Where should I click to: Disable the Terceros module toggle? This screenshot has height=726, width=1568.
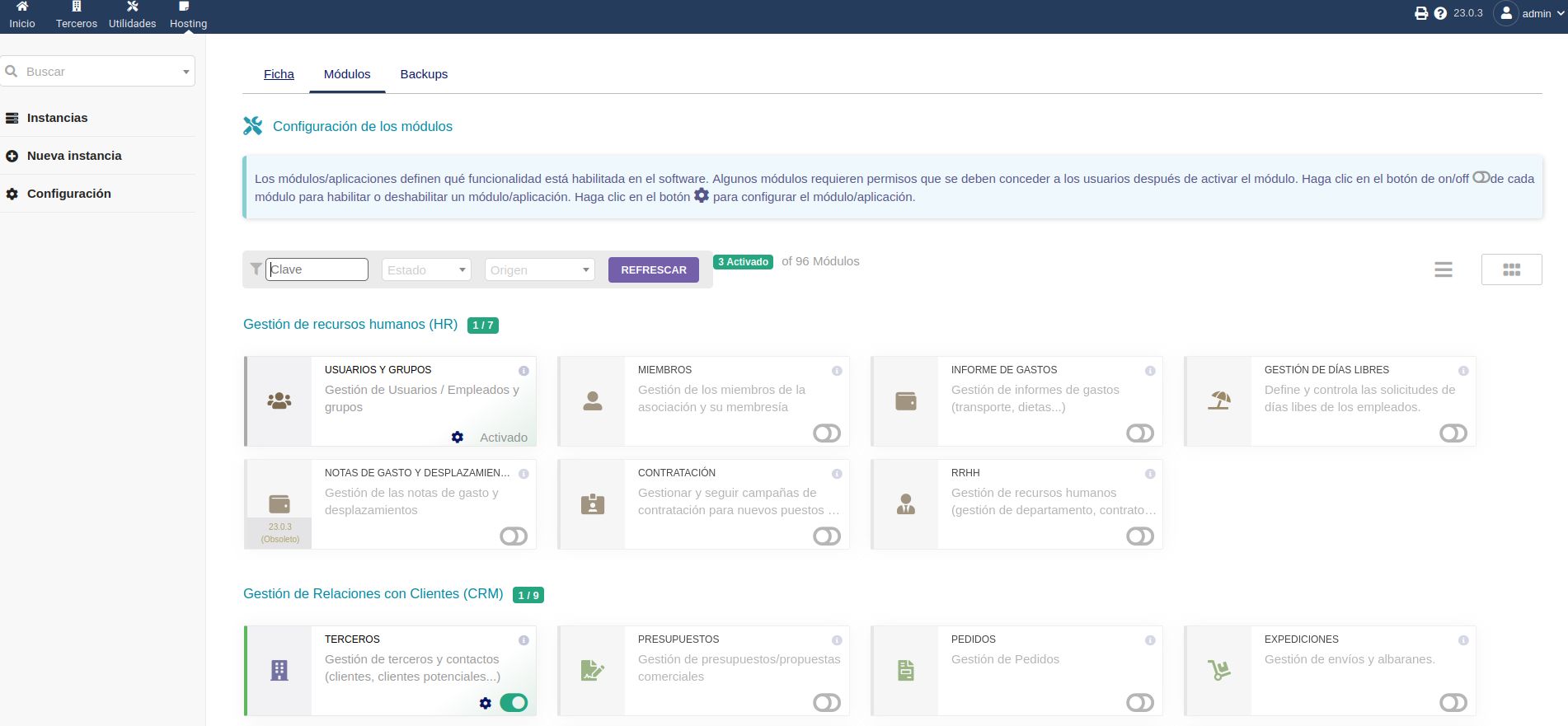[514, 703]
